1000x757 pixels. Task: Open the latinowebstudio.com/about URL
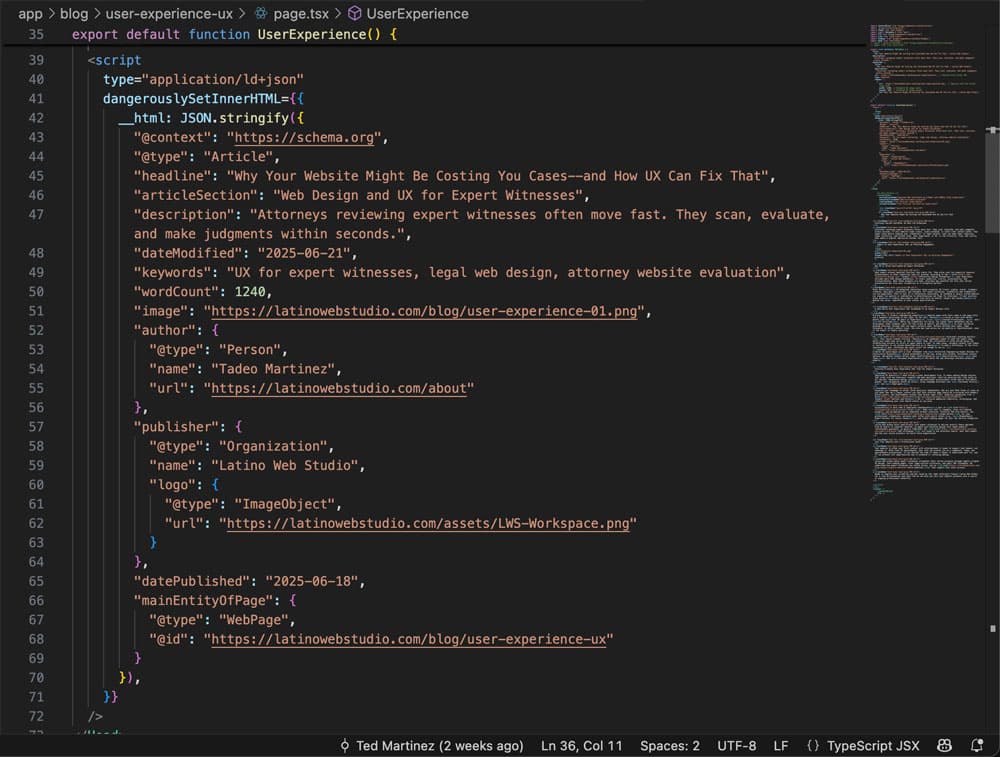point(339,388)
